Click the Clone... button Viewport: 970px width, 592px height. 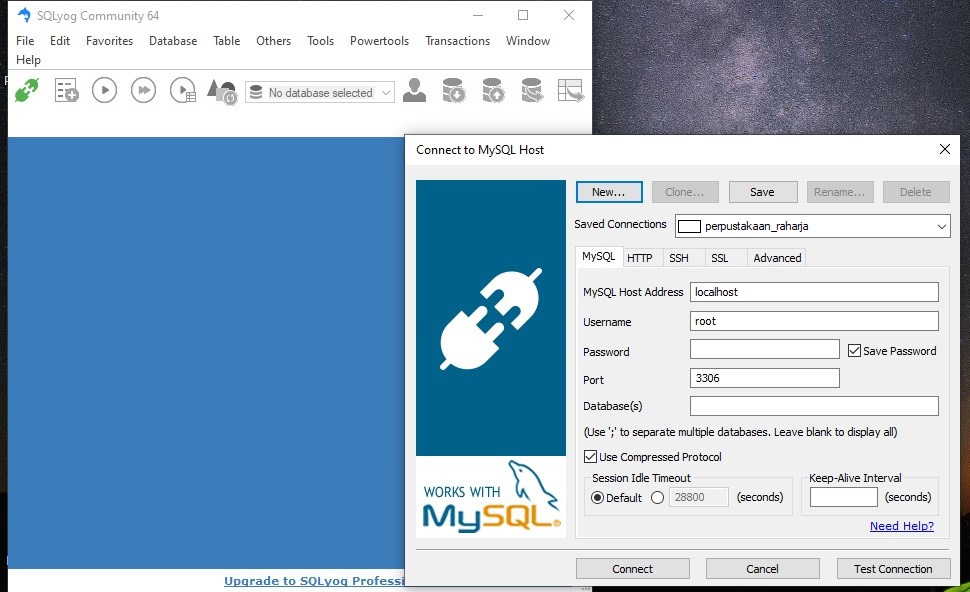coord(685,192)
